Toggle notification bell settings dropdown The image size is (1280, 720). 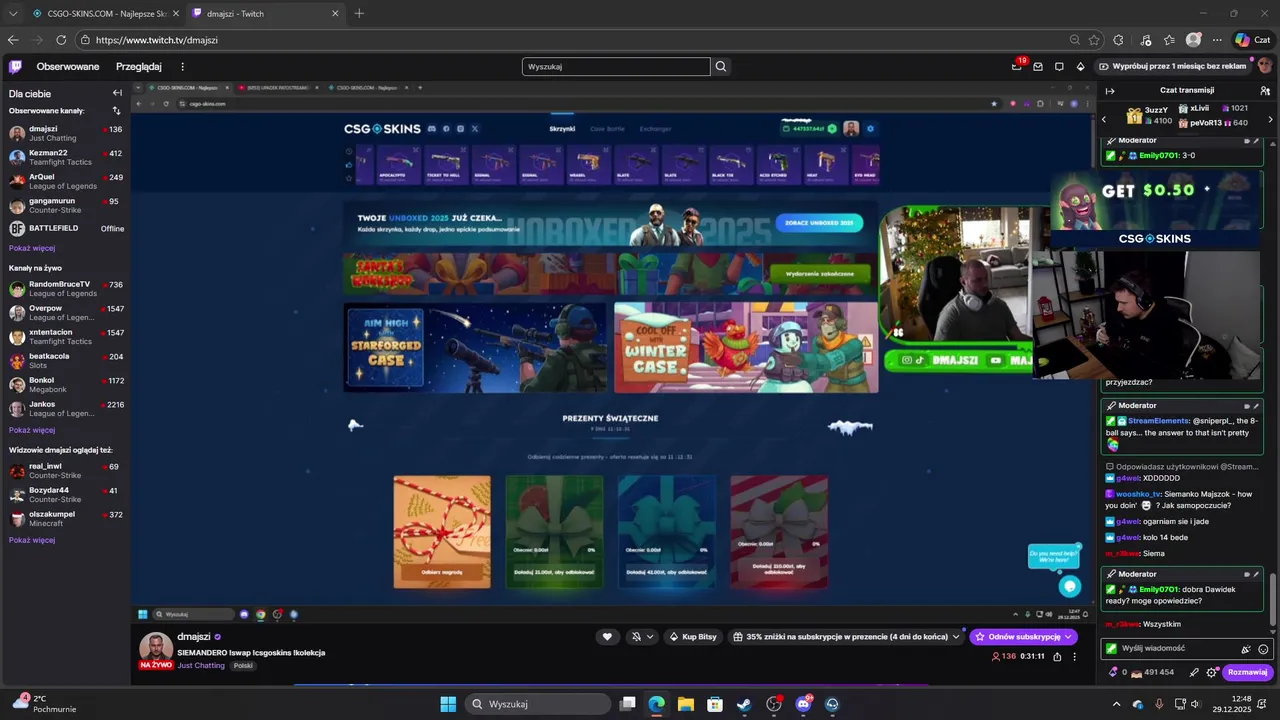(x=641, y=636)
